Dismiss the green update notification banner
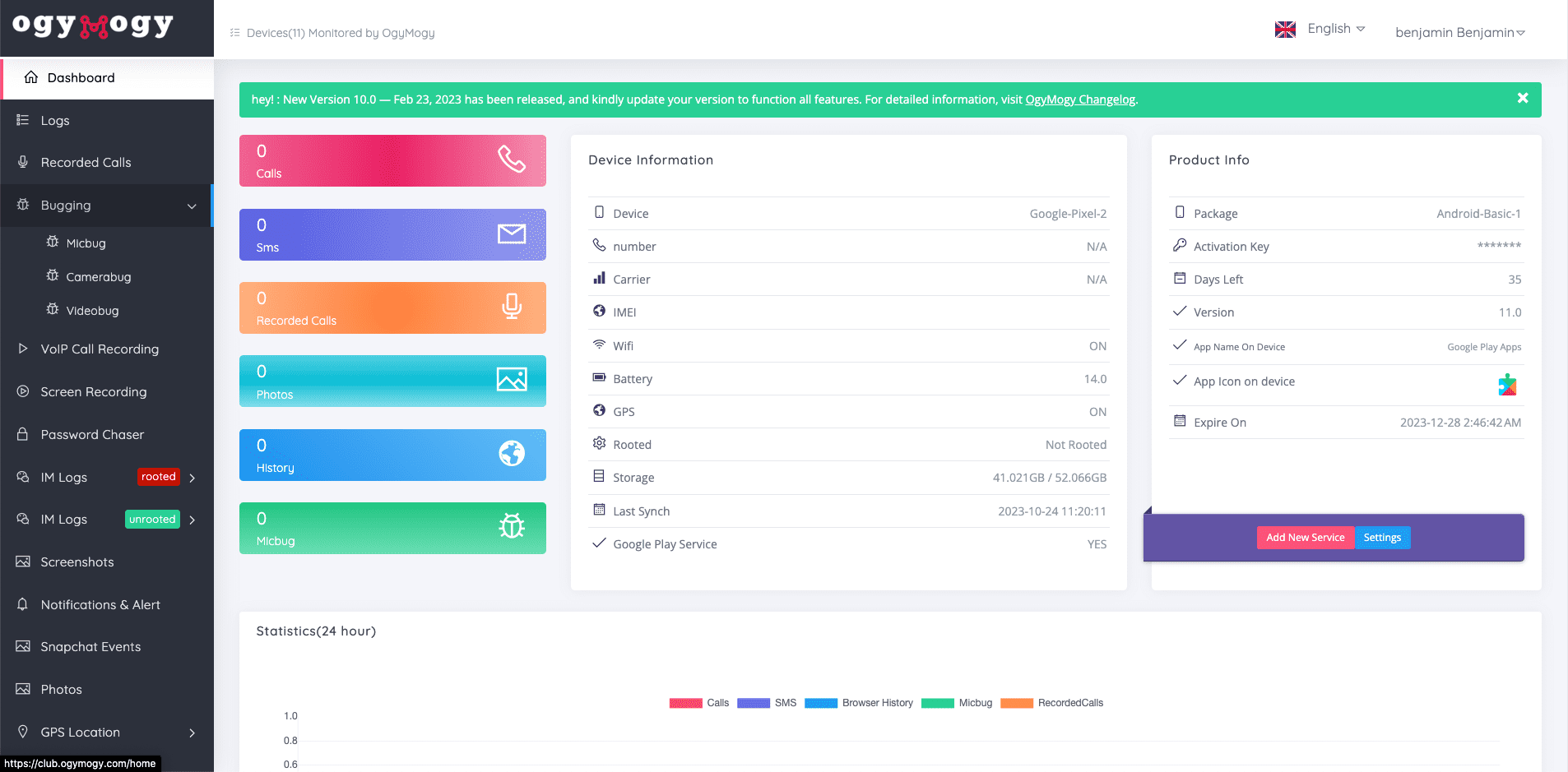 tap(1523, 98)
